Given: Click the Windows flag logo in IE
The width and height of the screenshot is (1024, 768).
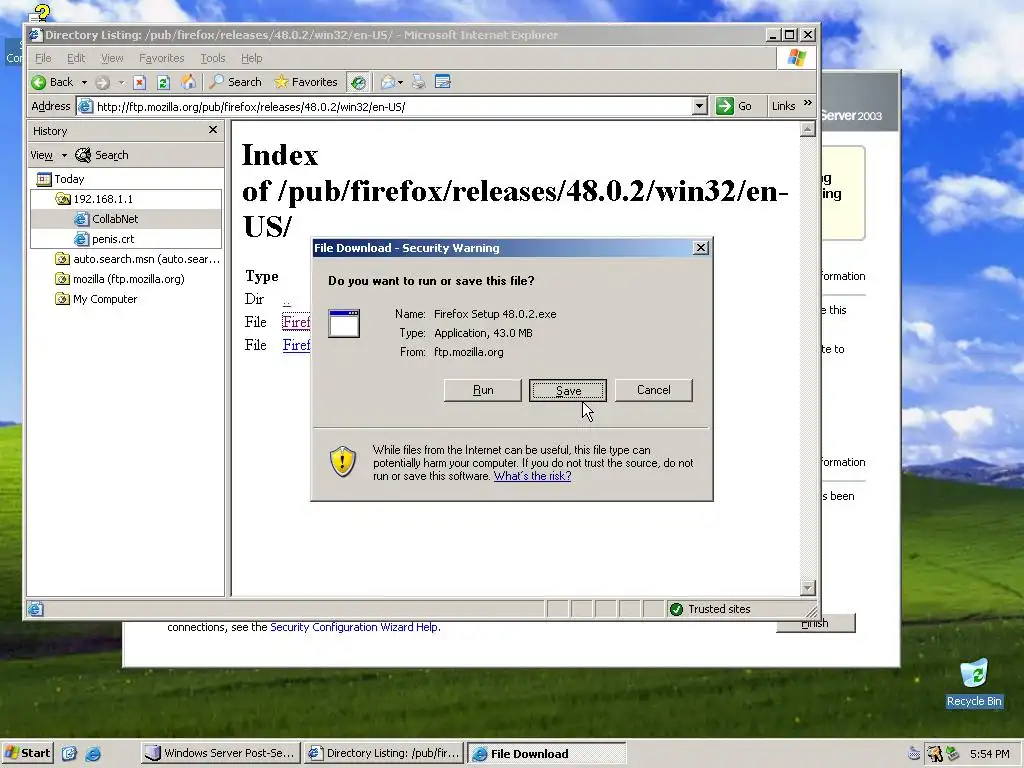Looking at the screenshot, I should (x=796, y=58).
